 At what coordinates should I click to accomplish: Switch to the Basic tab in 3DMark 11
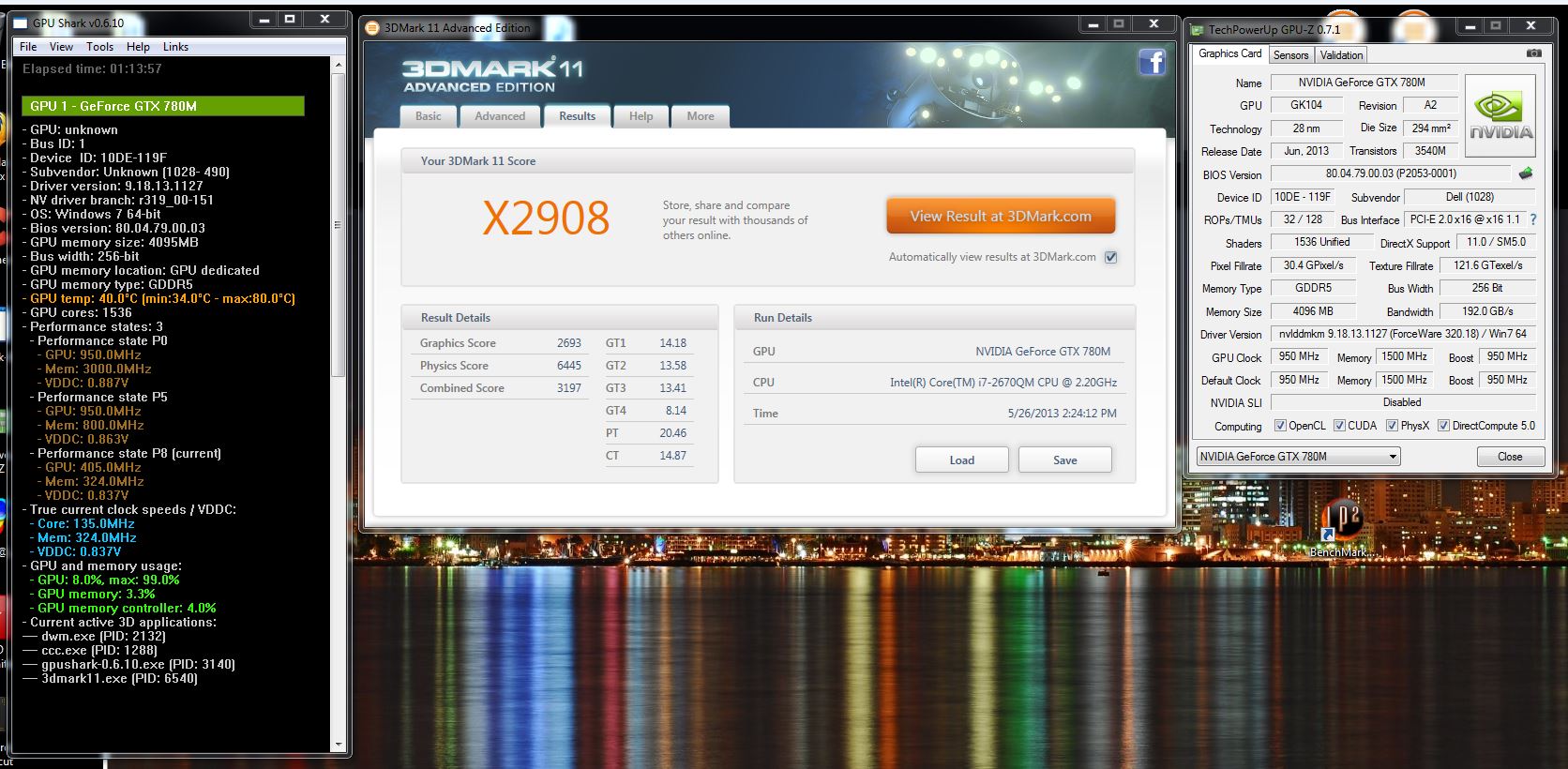[429, 116]
